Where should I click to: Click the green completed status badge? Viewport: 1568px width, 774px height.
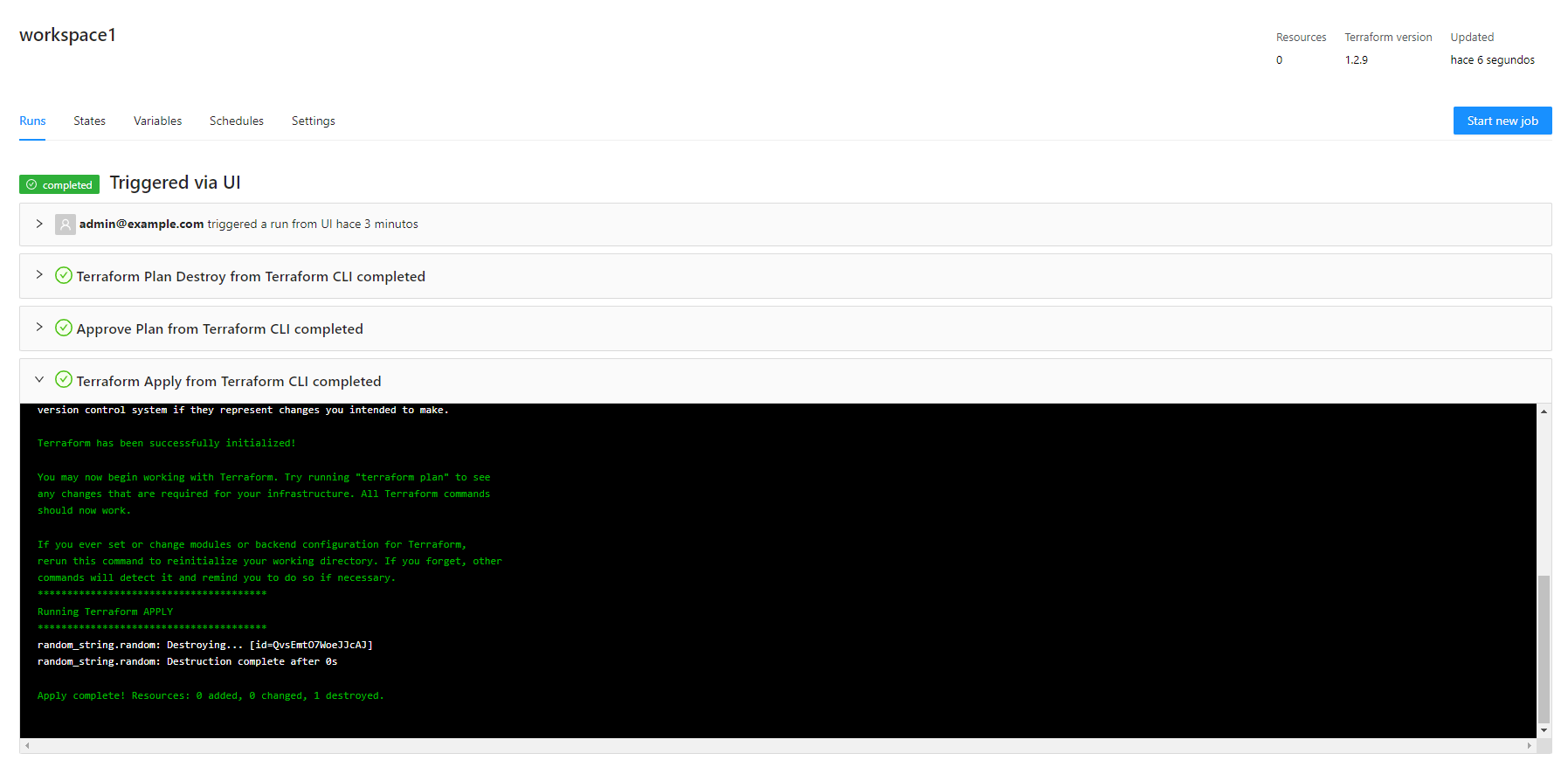coord(59,184)
